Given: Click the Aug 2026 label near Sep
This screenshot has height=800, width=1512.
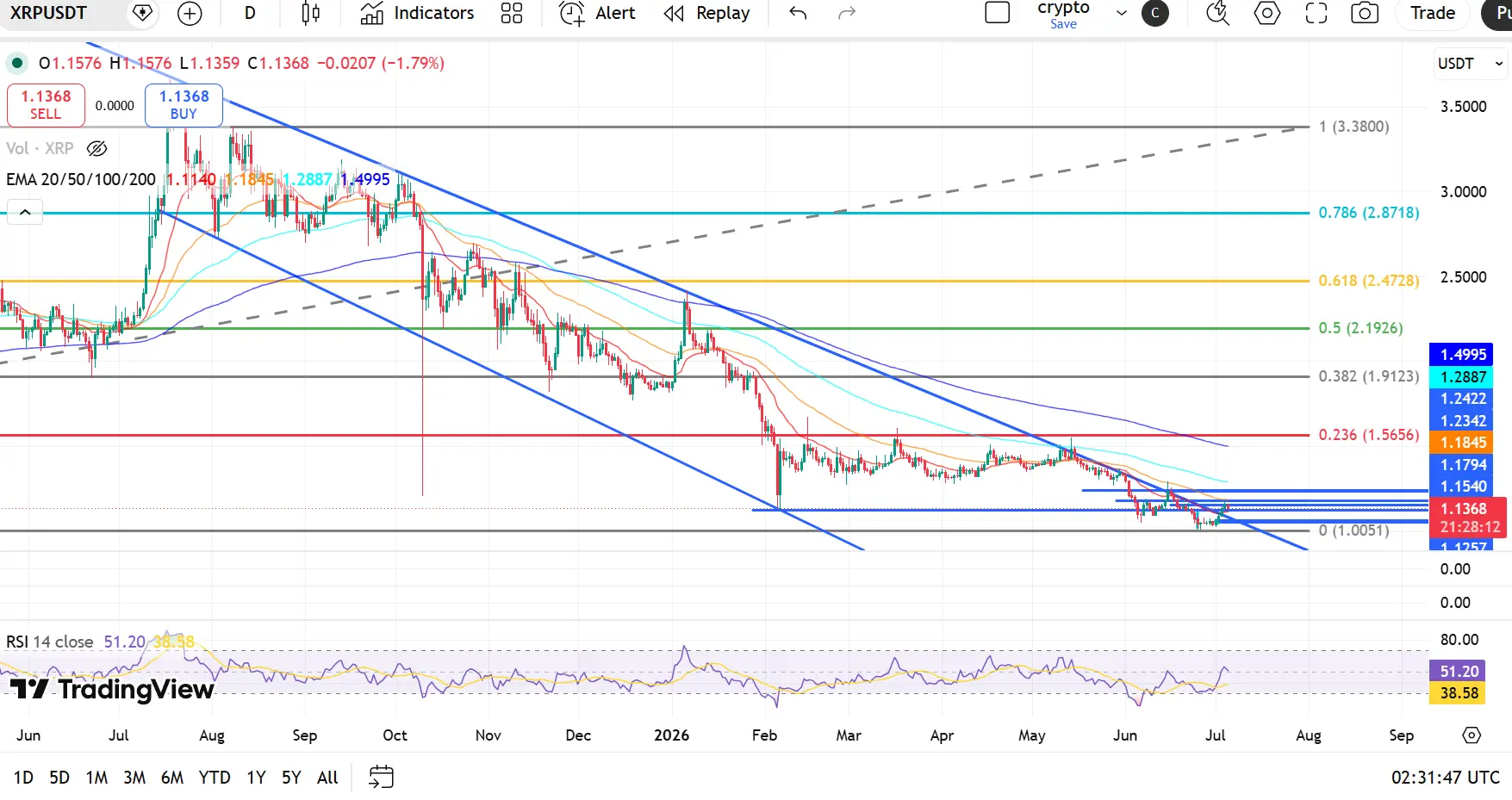Looking at the screenshot, I should [x=1308, y=735].
